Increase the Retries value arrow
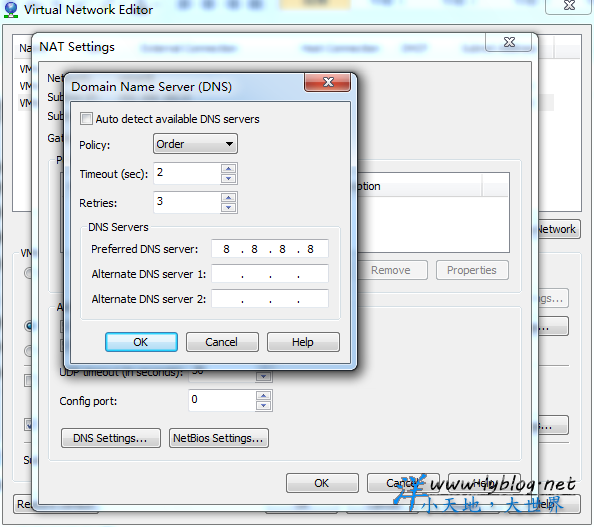 (228, 197)
